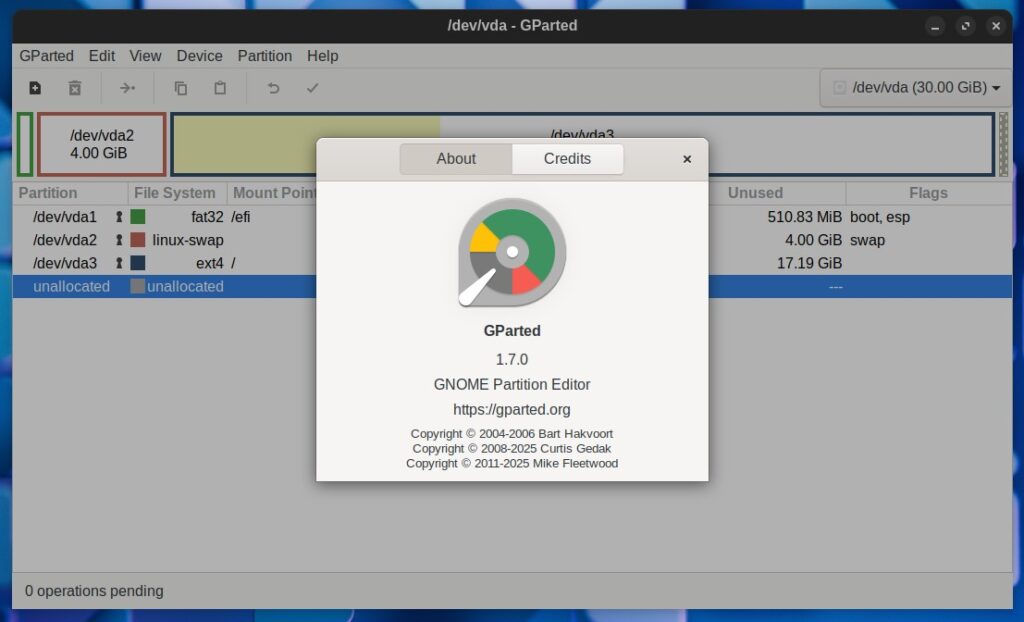
Task: Click the key icon next to /dev/vda3
Action: (x=119, y=263)
